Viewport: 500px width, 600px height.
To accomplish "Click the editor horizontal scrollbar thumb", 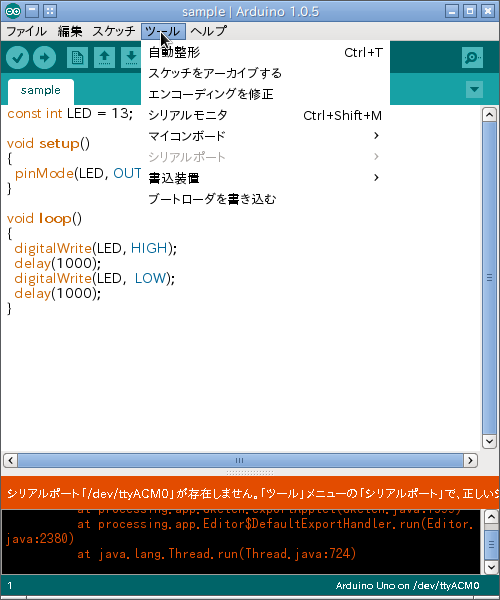I will 240,460.
